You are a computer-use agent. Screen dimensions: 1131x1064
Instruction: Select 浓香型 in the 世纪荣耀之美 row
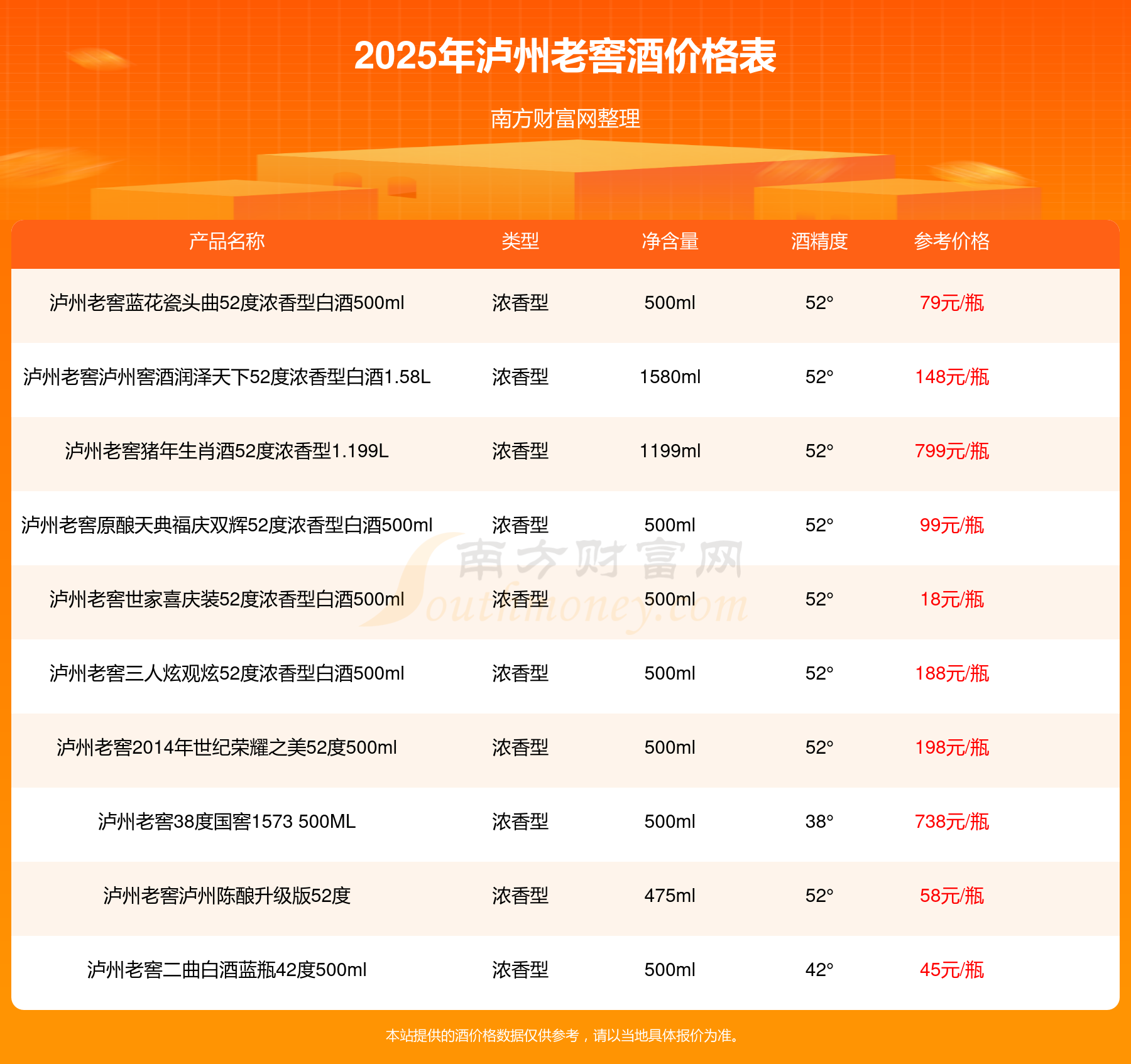(x=520, y=747)
